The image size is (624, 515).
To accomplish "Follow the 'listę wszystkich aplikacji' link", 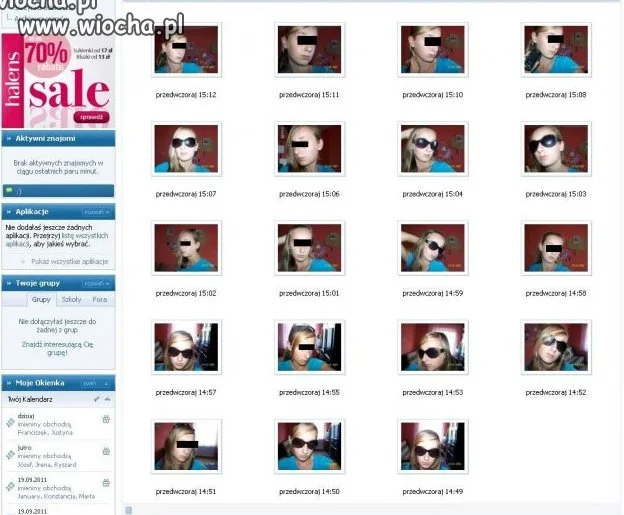I will click(x=57, y=240).
